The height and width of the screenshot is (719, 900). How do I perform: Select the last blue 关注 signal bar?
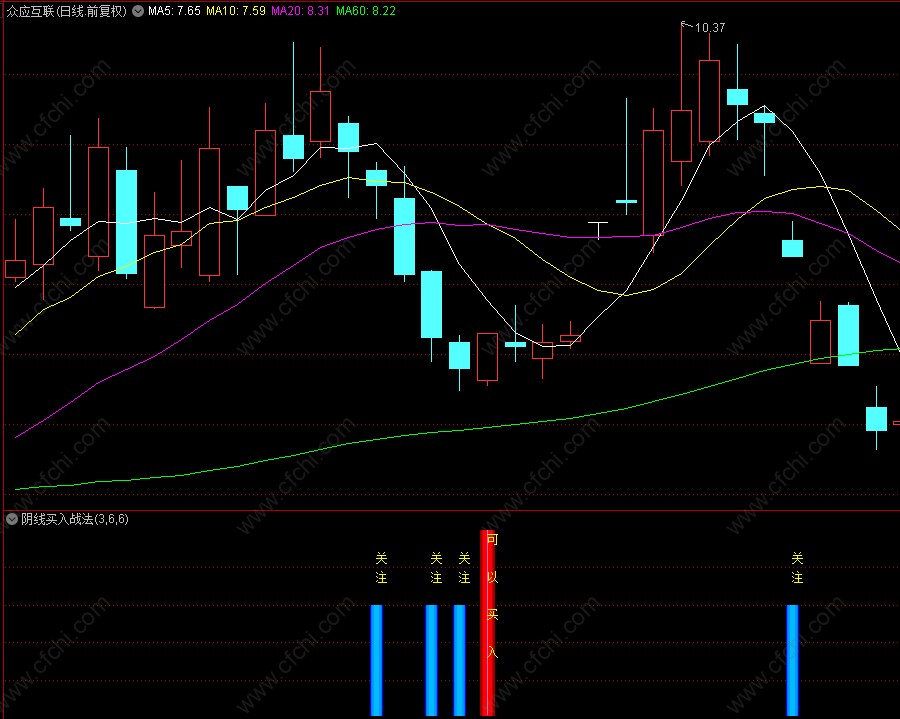click(x=792, y=660)
